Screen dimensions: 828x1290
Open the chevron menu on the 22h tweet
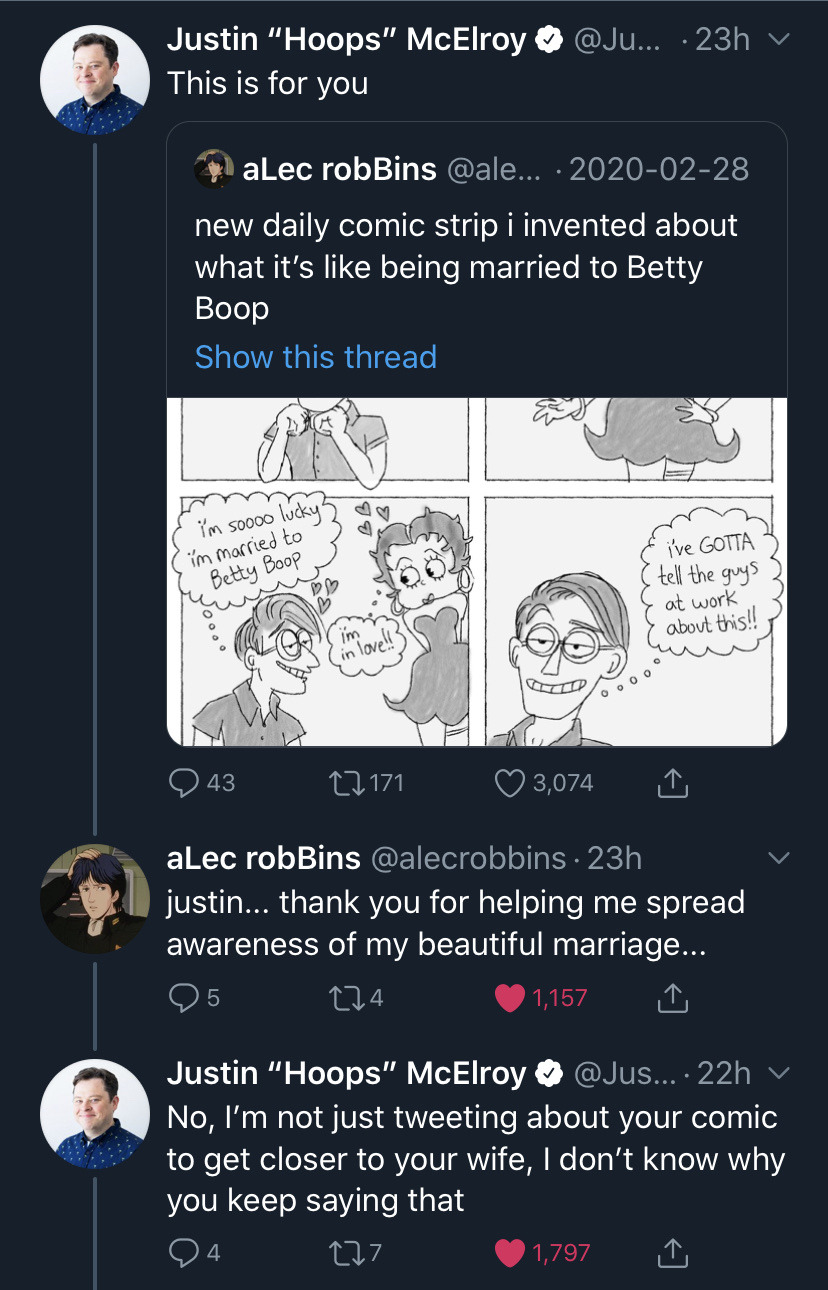pos(777,1073)
